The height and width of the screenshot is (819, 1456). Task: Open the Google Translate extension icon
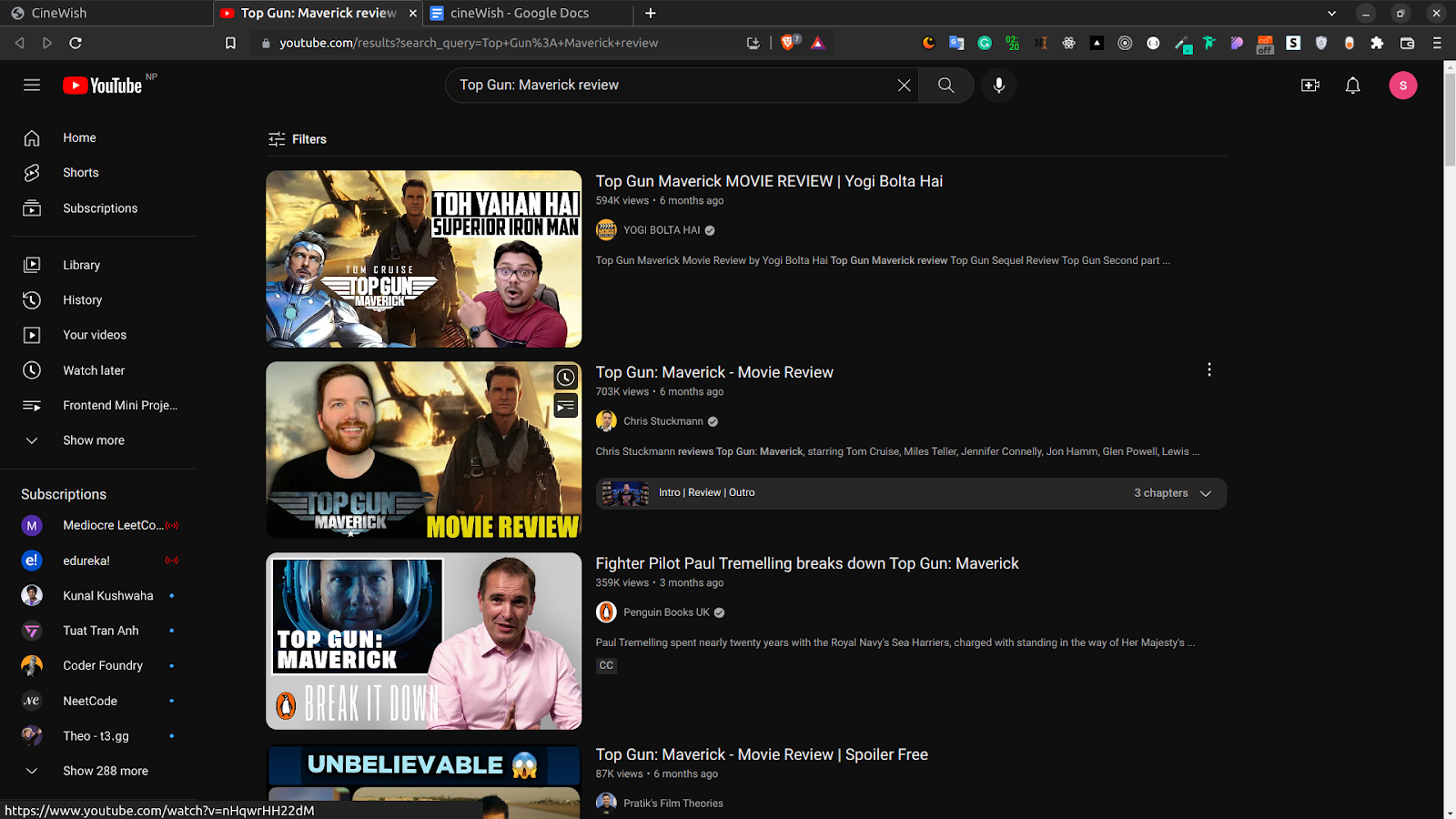(956, 43)
